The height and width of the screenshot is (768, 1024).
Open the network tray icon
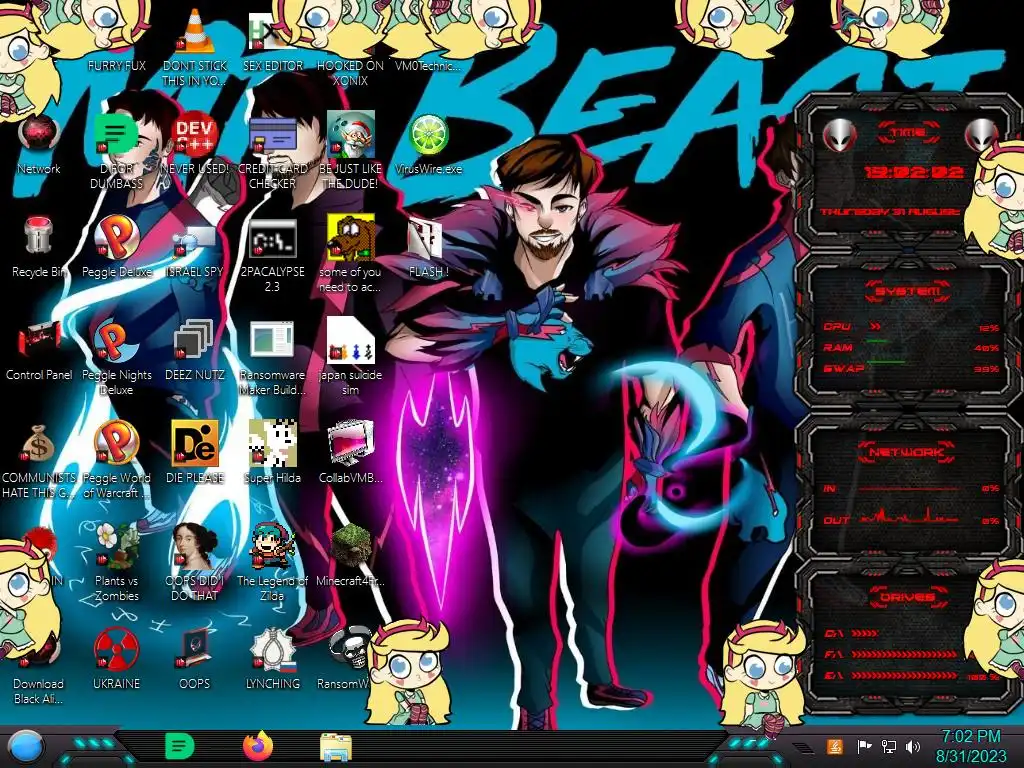pos(889,747)
